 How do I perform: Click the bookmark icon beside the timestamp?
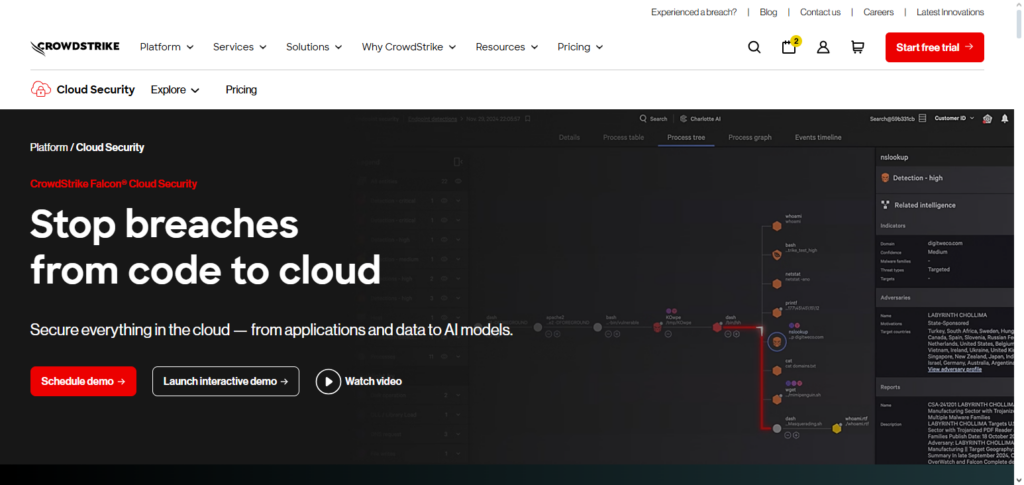click(528, 119)
